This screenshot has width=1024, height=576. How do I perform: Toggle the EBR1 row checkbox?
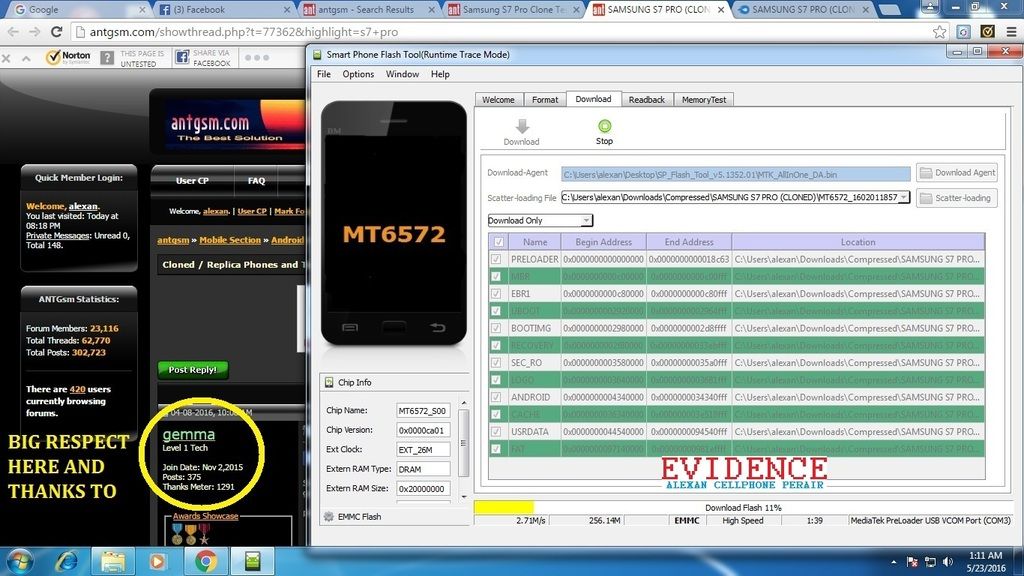(496, 294)
